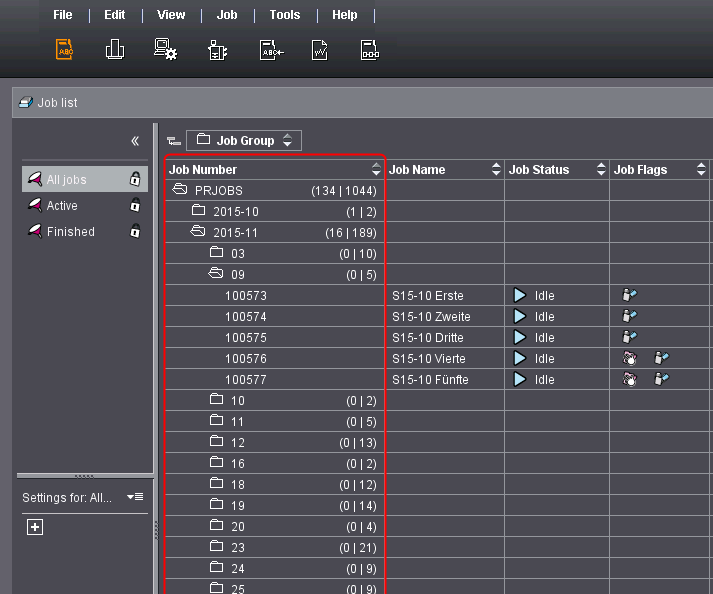Click the orange job list toolbar icon
This screenshot has width=713, height=594.
coord(65,50)
